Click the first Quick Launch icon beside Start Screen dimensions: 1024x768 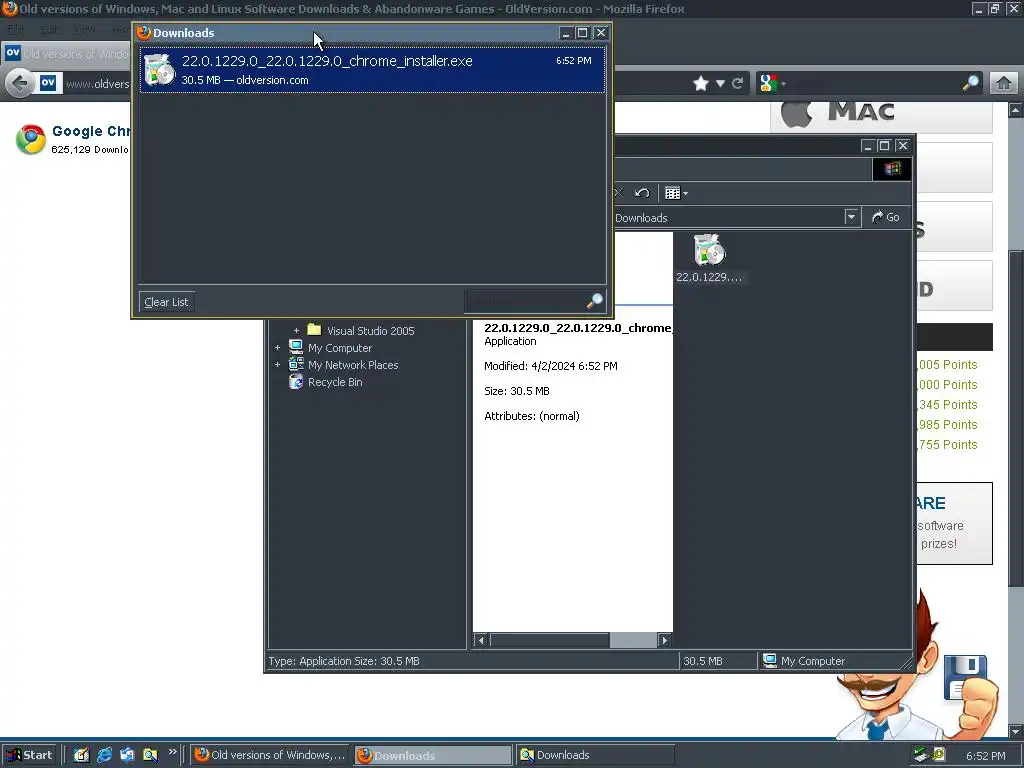click(x=81, y=755)
